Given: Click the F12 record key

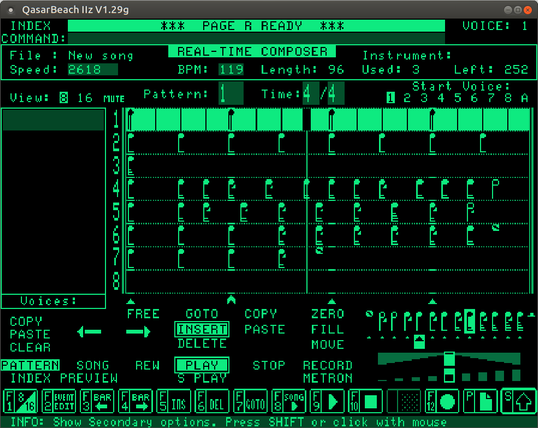Looking at the screenshot, I should 442,401.
